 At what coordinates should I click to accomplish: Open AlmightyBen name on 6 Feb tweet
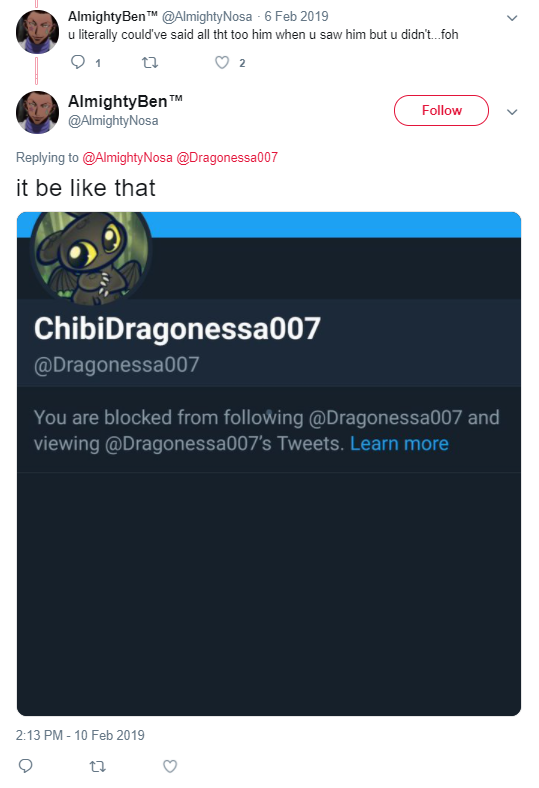coord(113,16)
